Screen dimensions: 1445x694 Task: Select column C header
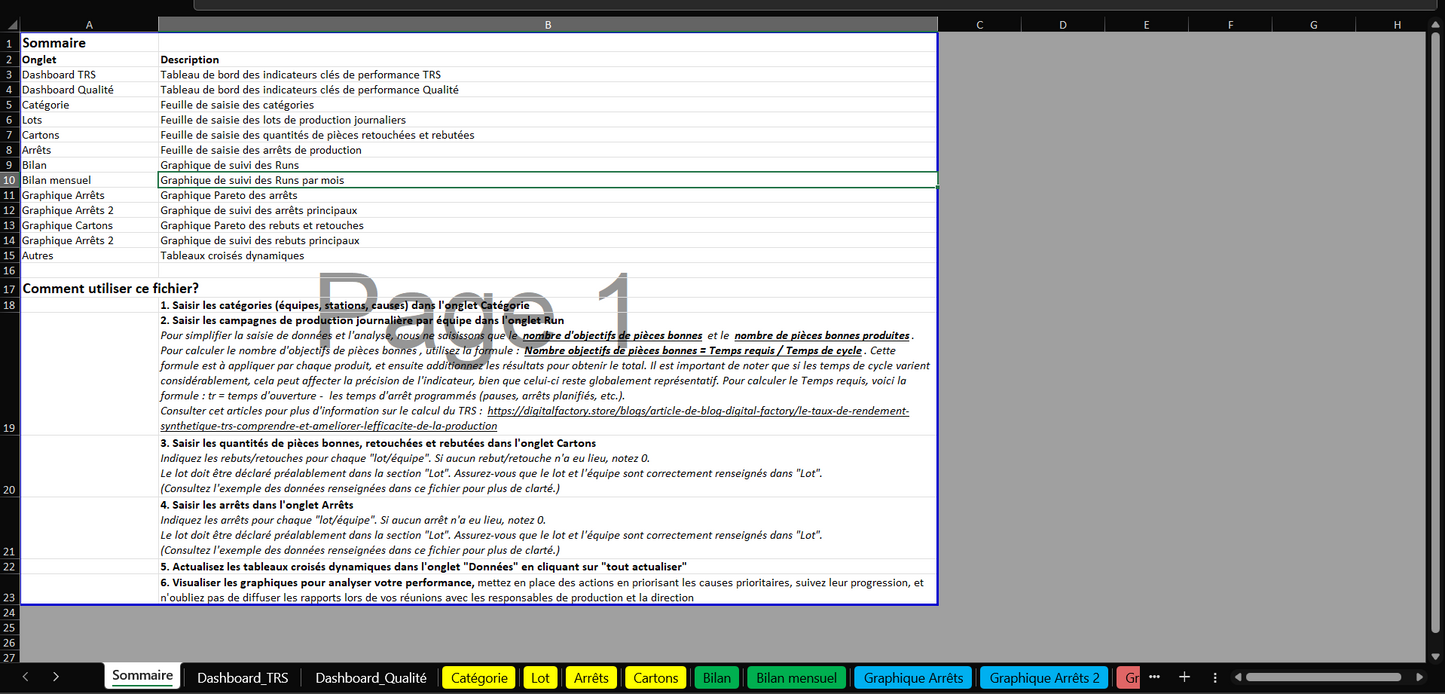[979, 24]
